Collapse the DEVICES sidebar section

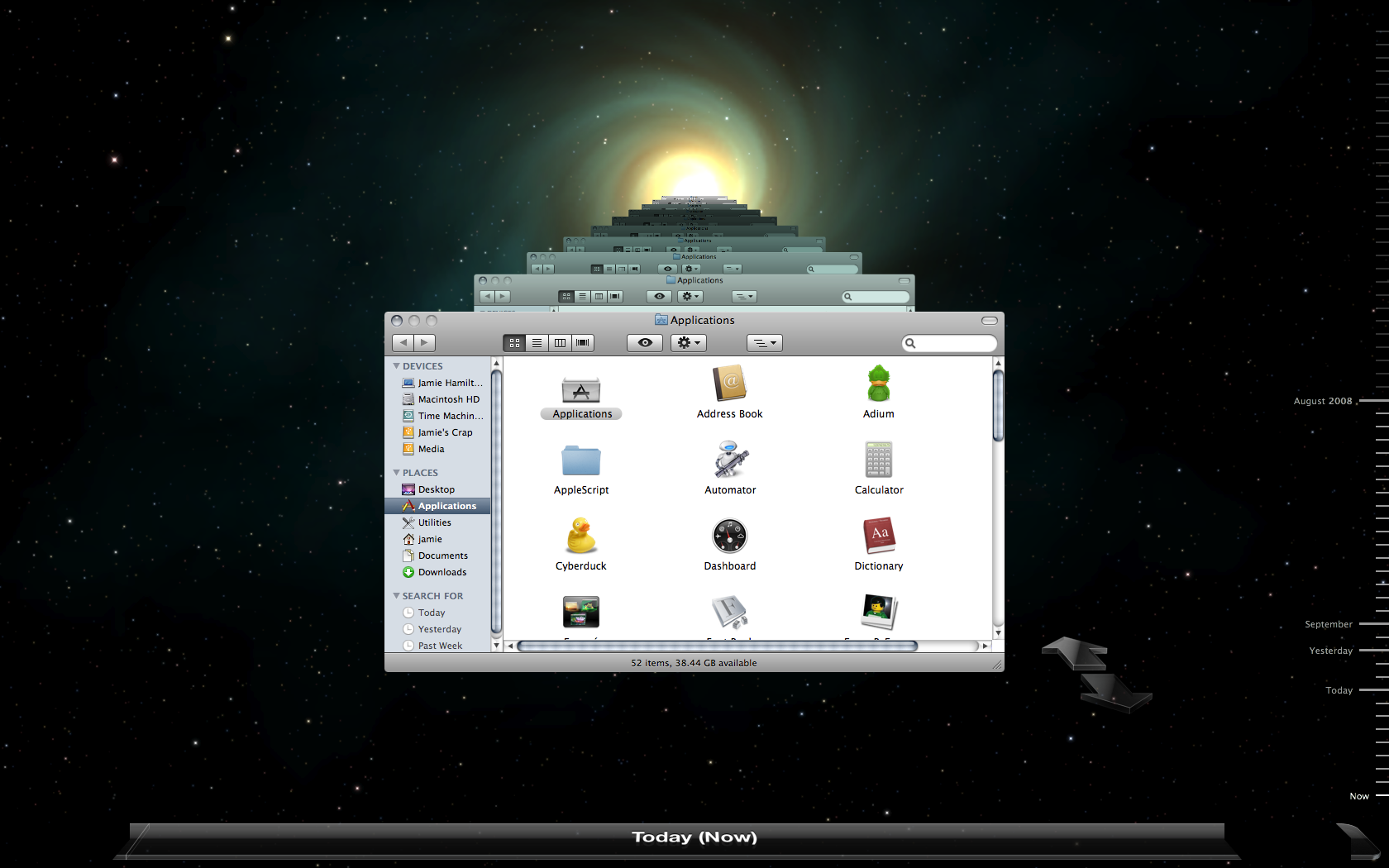point(396,366)
